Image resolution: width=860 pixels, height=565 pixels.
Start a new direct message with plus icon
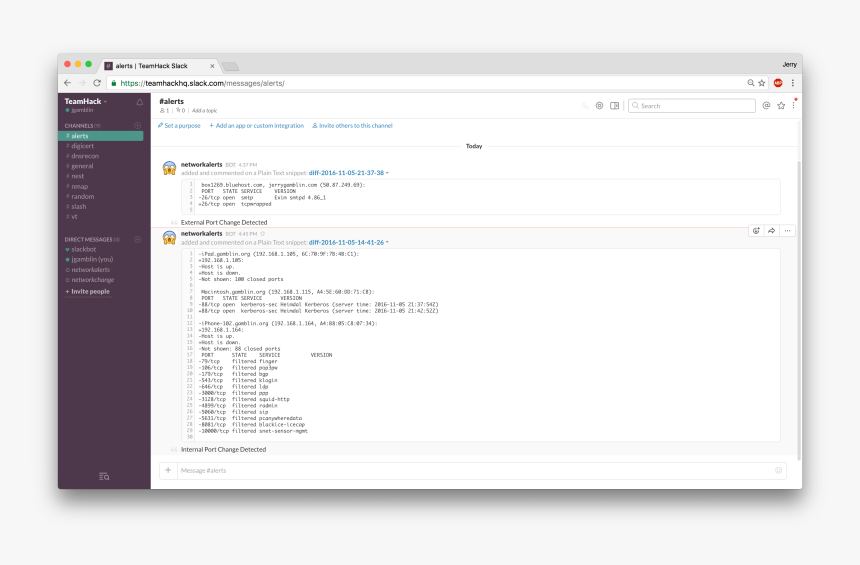[138, 239]
